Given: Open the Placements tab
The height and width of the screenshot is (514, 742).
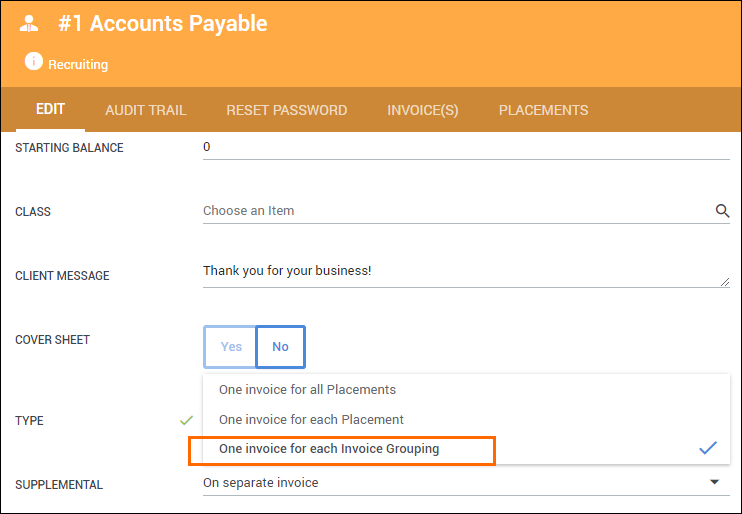Looking at the screenshot, I should (543, 110).
